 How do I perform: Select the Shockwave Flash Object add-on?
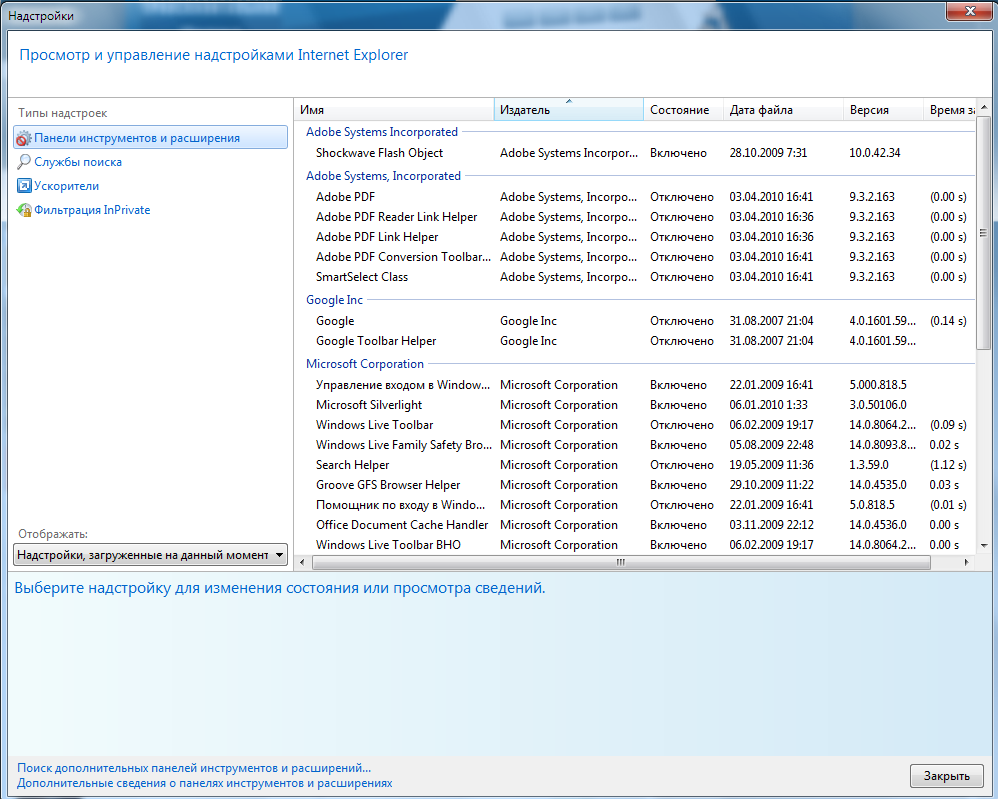click(x=635, y=153)
